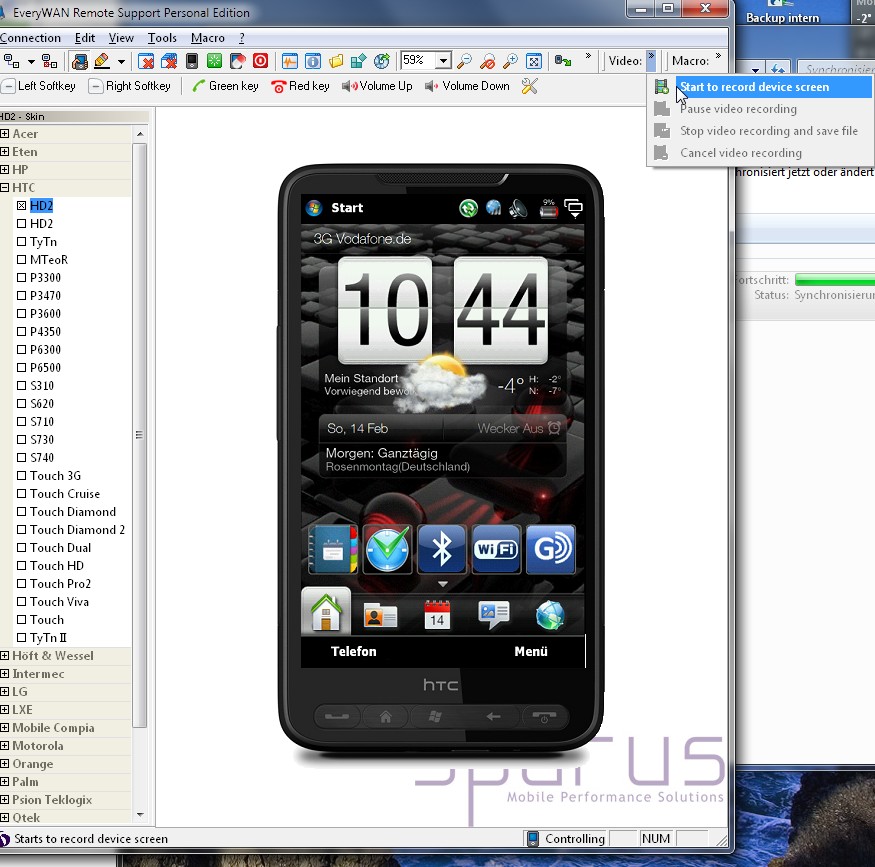875x867 pixels.
Task: Tap the Bluetooth icon on phone screen
Action: pyautogui.click(x=441, y=549)
